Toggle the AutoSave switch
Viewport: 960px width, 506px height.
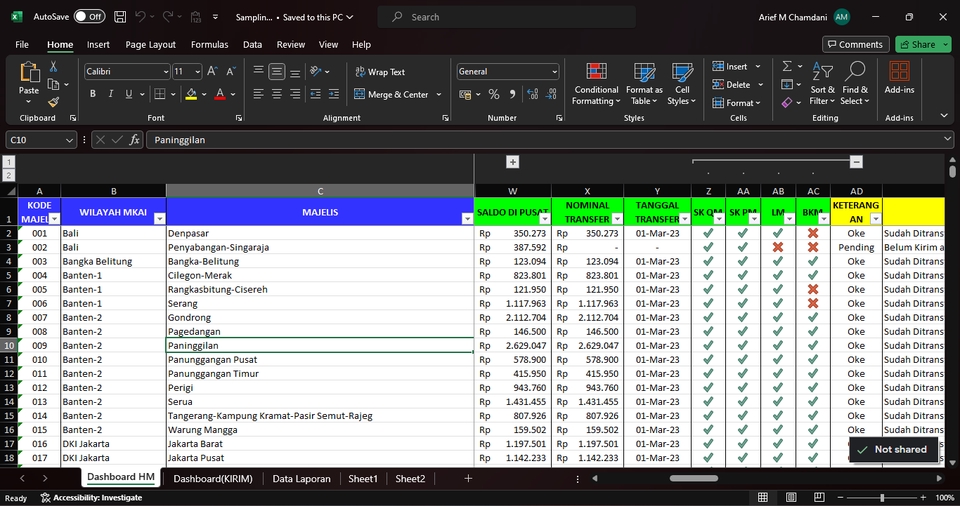(x=88, y=17)
